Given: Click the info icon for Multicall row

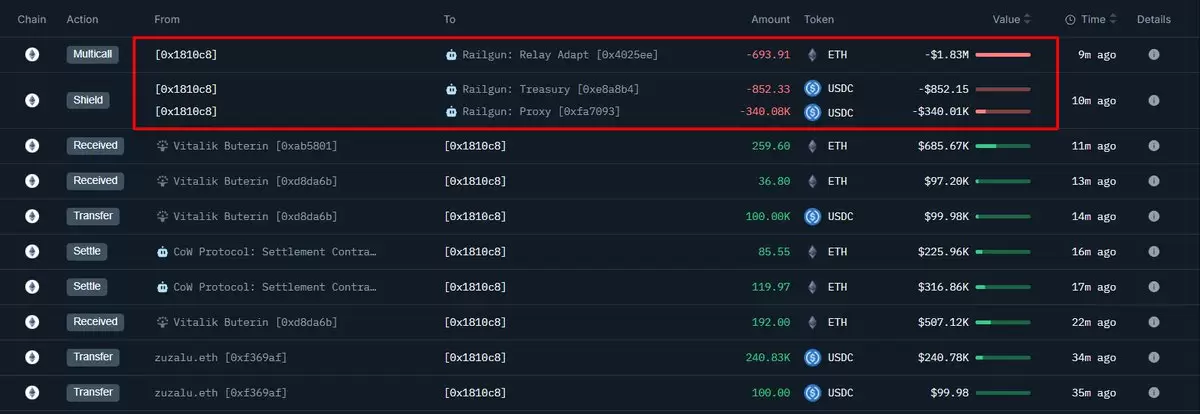Looking at the screenshot, I should [x=1153, y=55].
